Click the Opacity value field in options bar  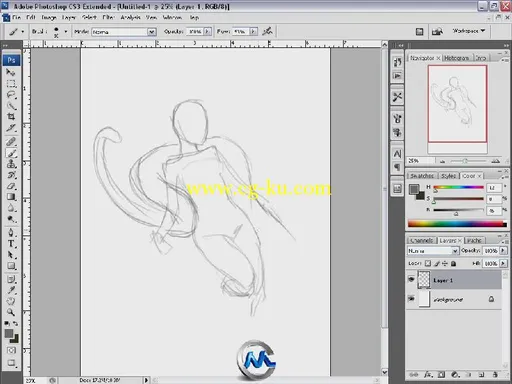click(x=195, y=31)
